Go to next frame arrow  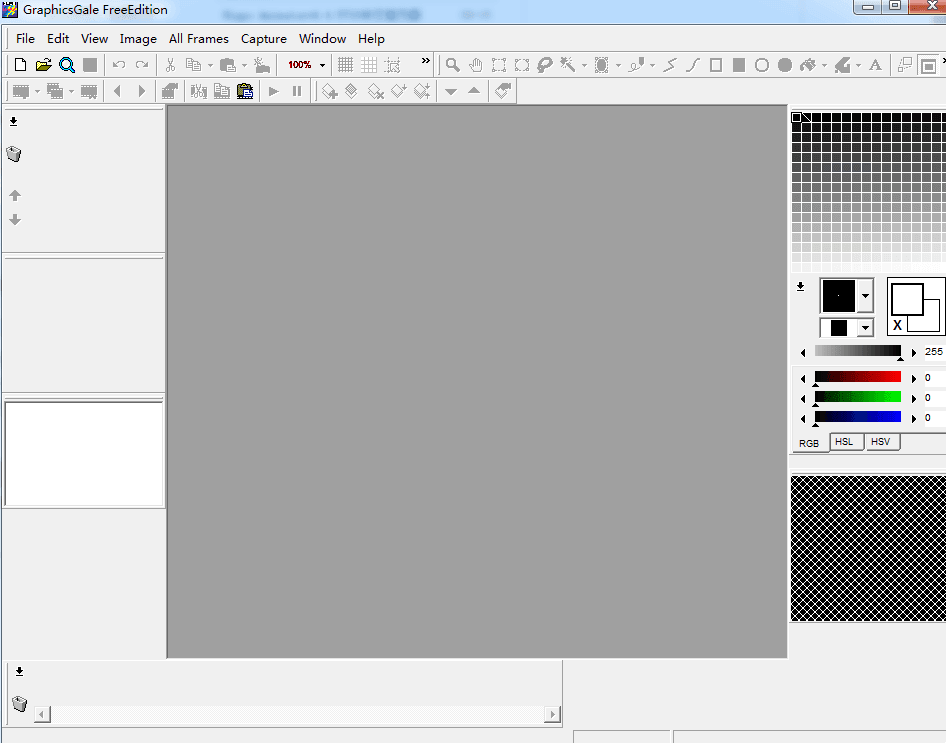142,91
